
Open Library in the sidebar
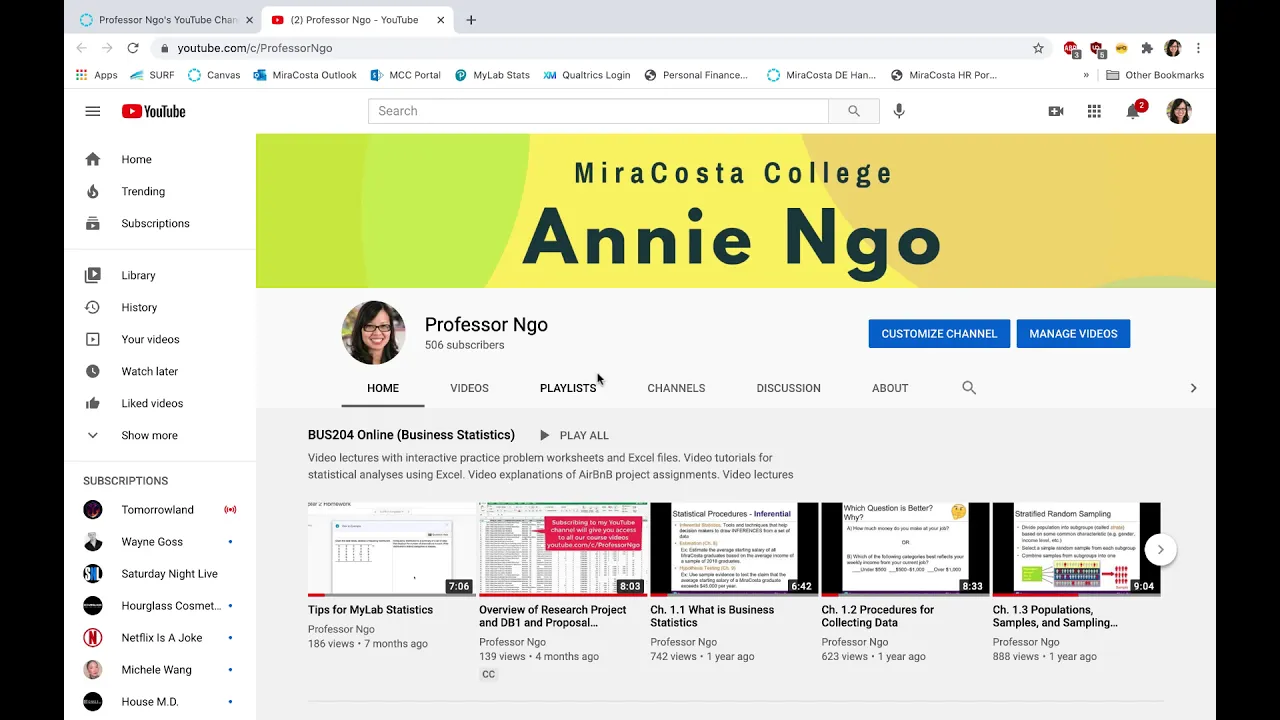click(160, 275)
